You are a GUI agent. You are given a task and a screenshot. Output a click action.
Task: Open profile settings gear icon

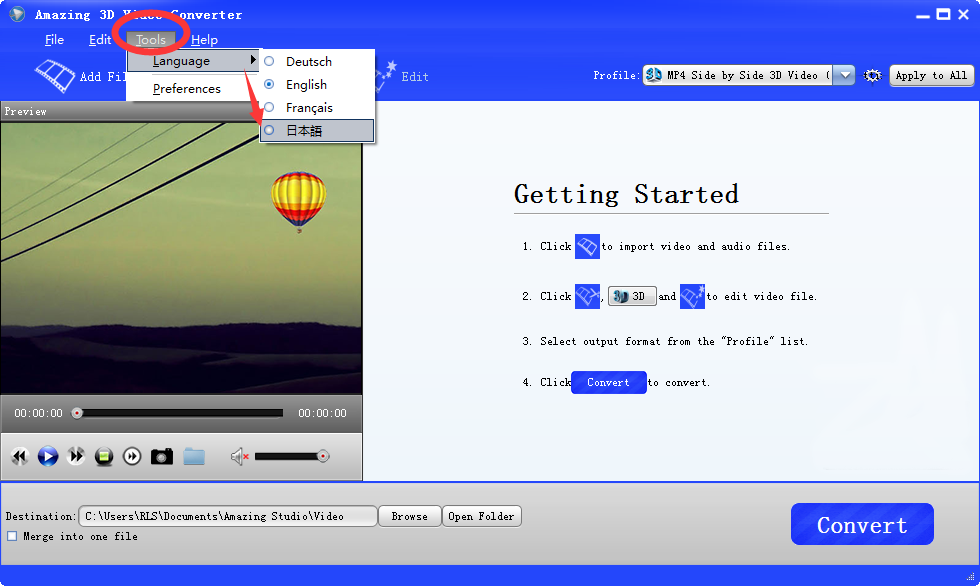click(x=872, y=76)
